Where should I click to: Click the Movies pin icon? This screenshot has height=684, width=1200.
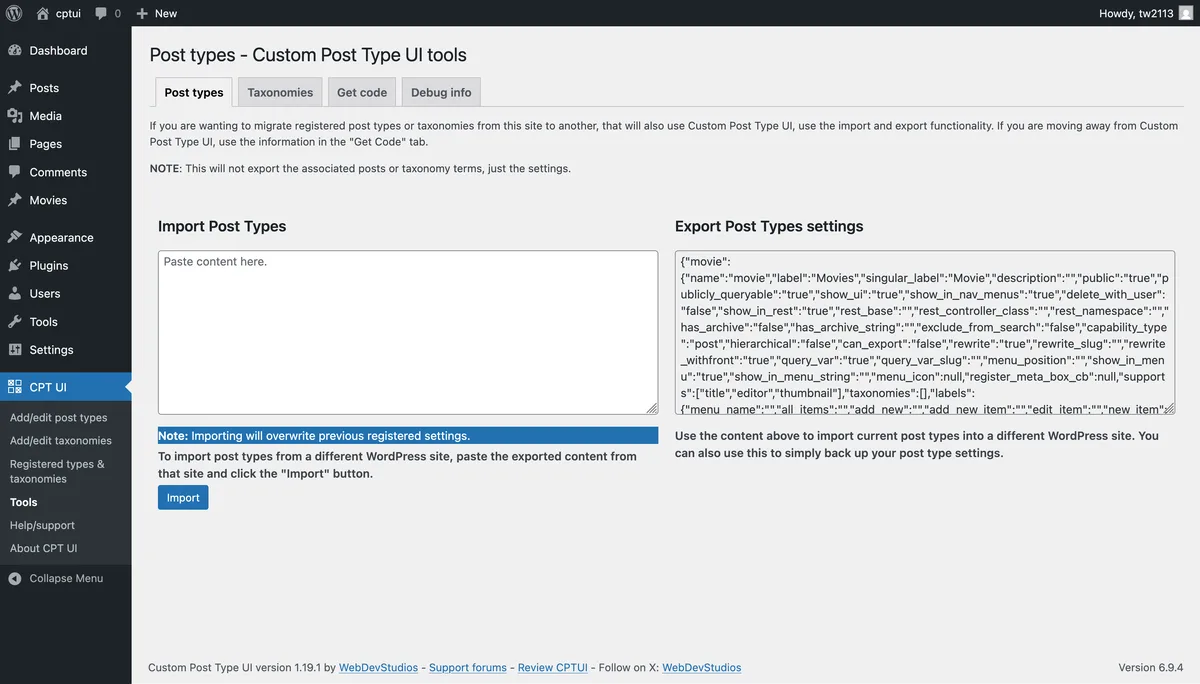point(15,200)
